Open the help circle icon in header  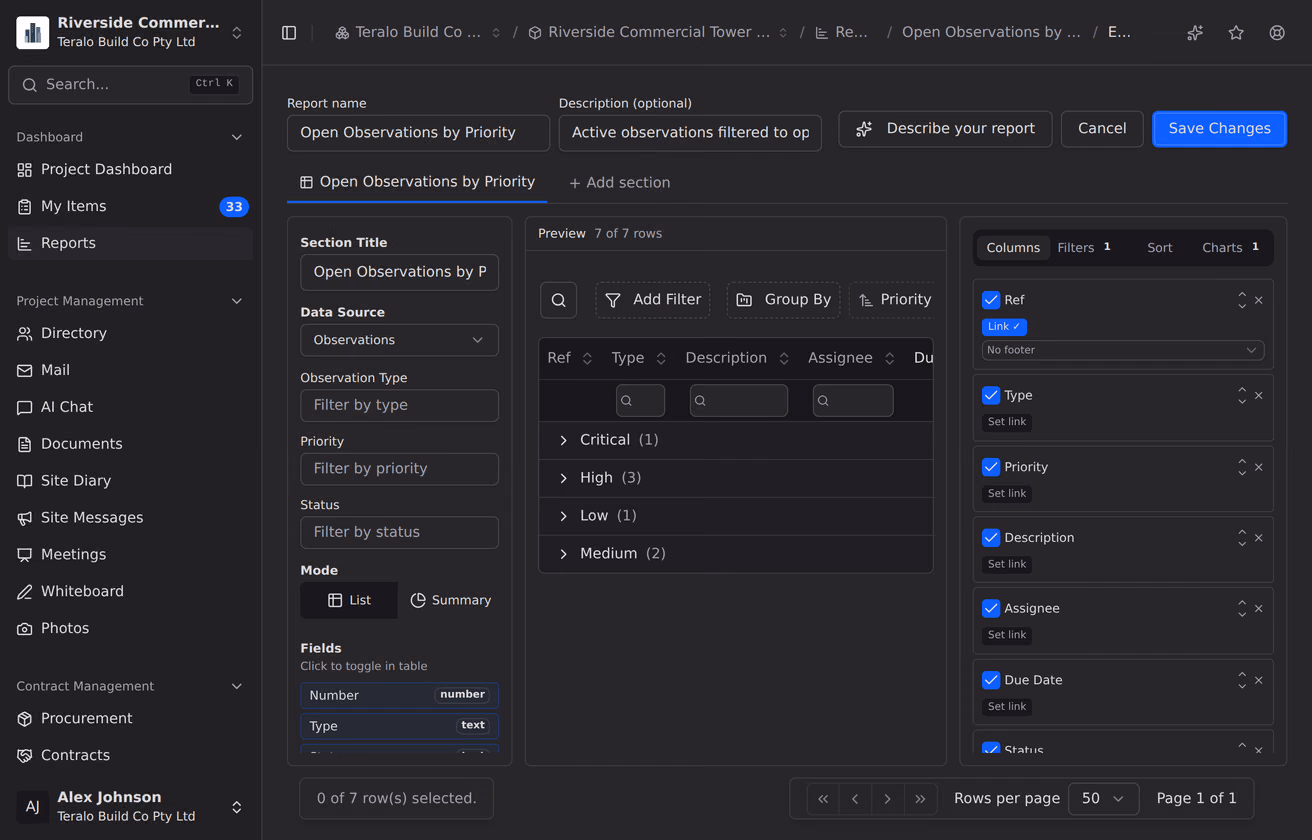(x=1277, y=33)
